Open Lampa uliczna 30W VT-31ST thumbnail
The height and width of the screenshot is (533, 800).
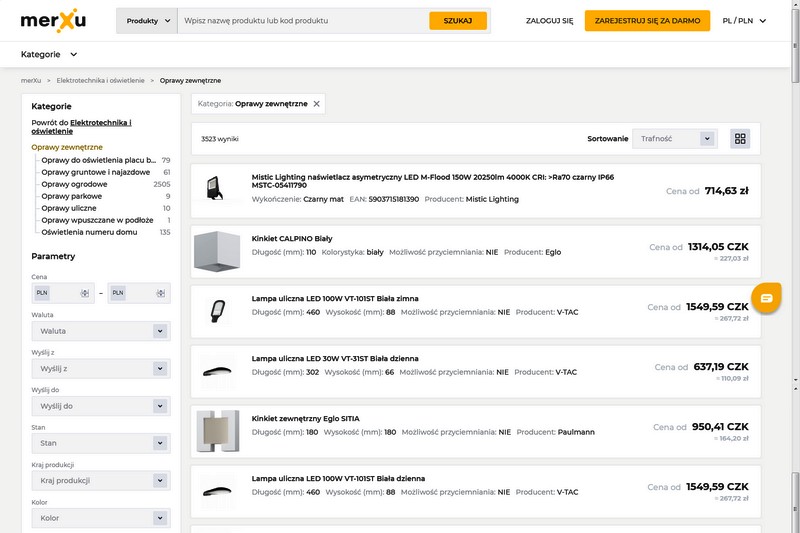pyautogui.click(x=217, y=371)
